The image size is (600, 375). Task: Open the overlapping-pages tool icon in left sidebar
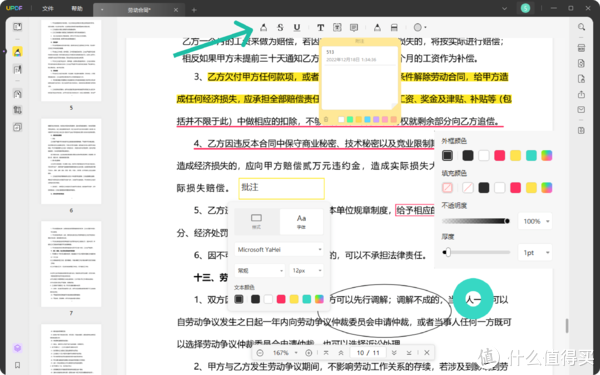point(17,127)
